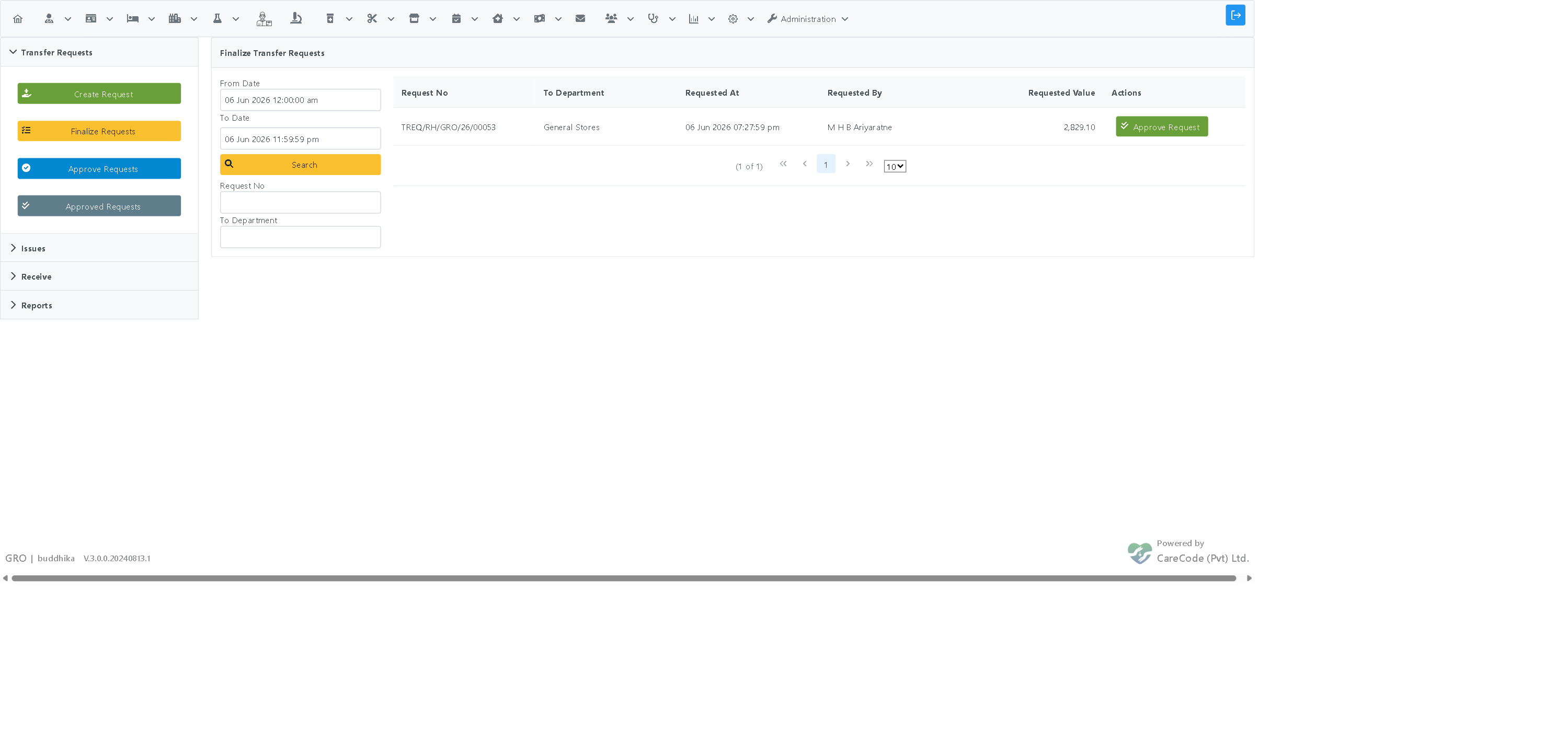
Task: Open the Administration menu
Action: click(x=807, y=19)
